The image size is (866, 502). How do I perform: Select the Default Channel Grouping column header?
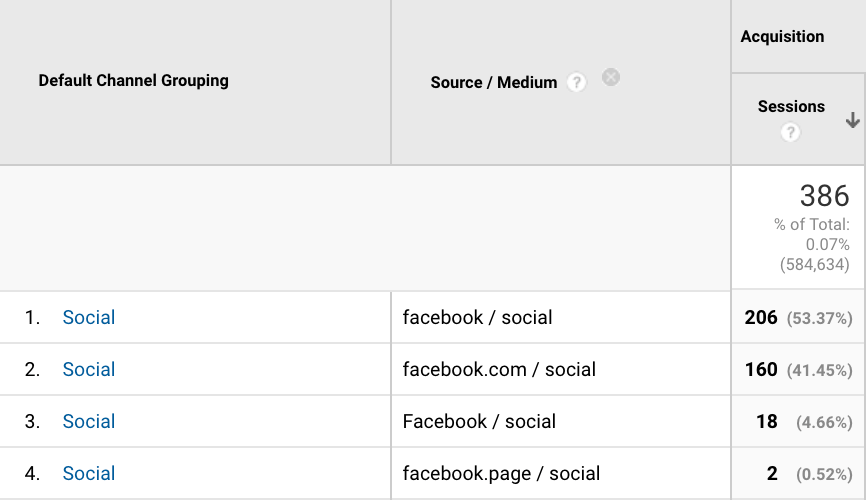(133, 81)
